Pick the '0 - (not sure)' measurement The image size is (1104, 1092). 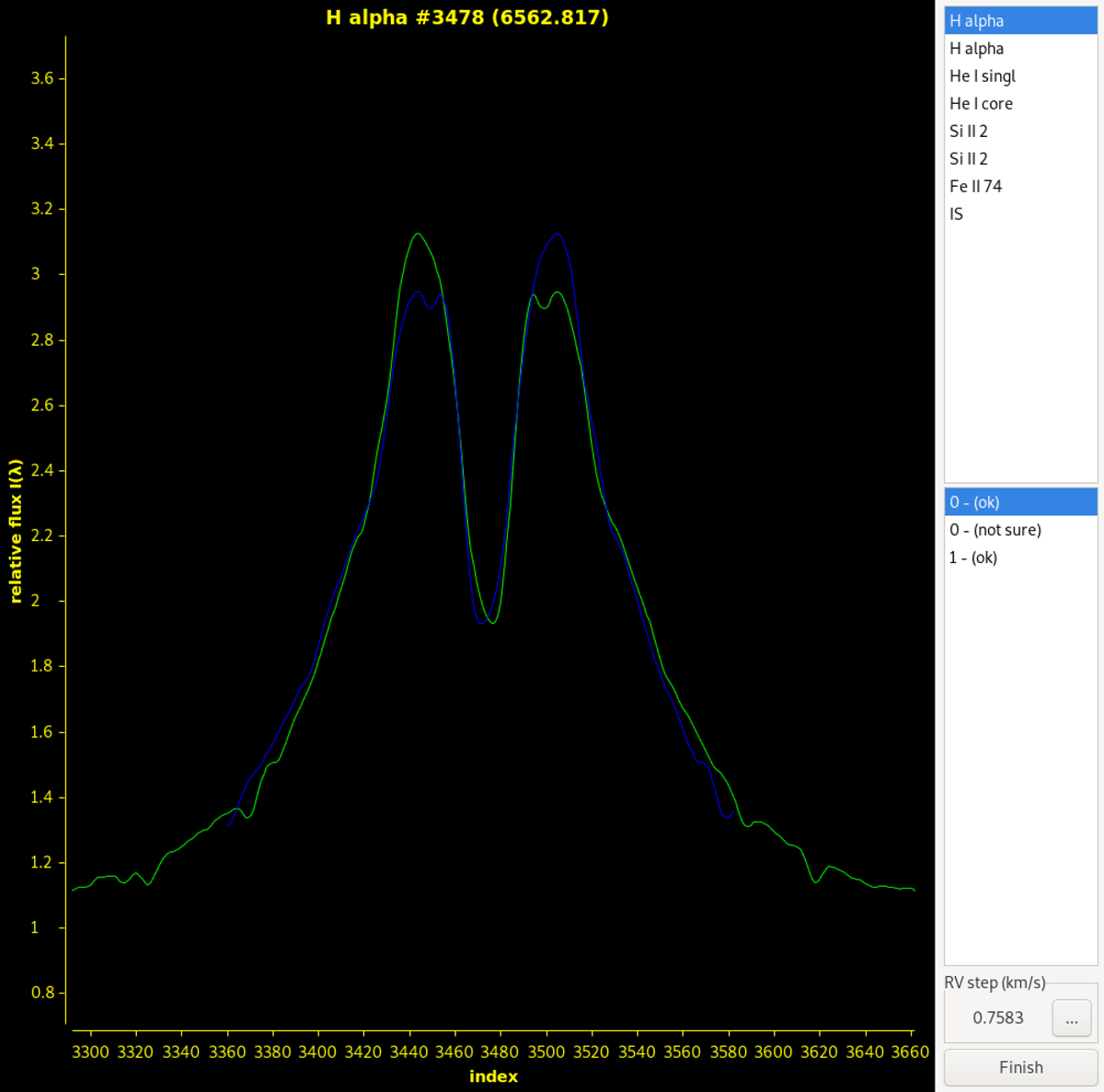995,530
